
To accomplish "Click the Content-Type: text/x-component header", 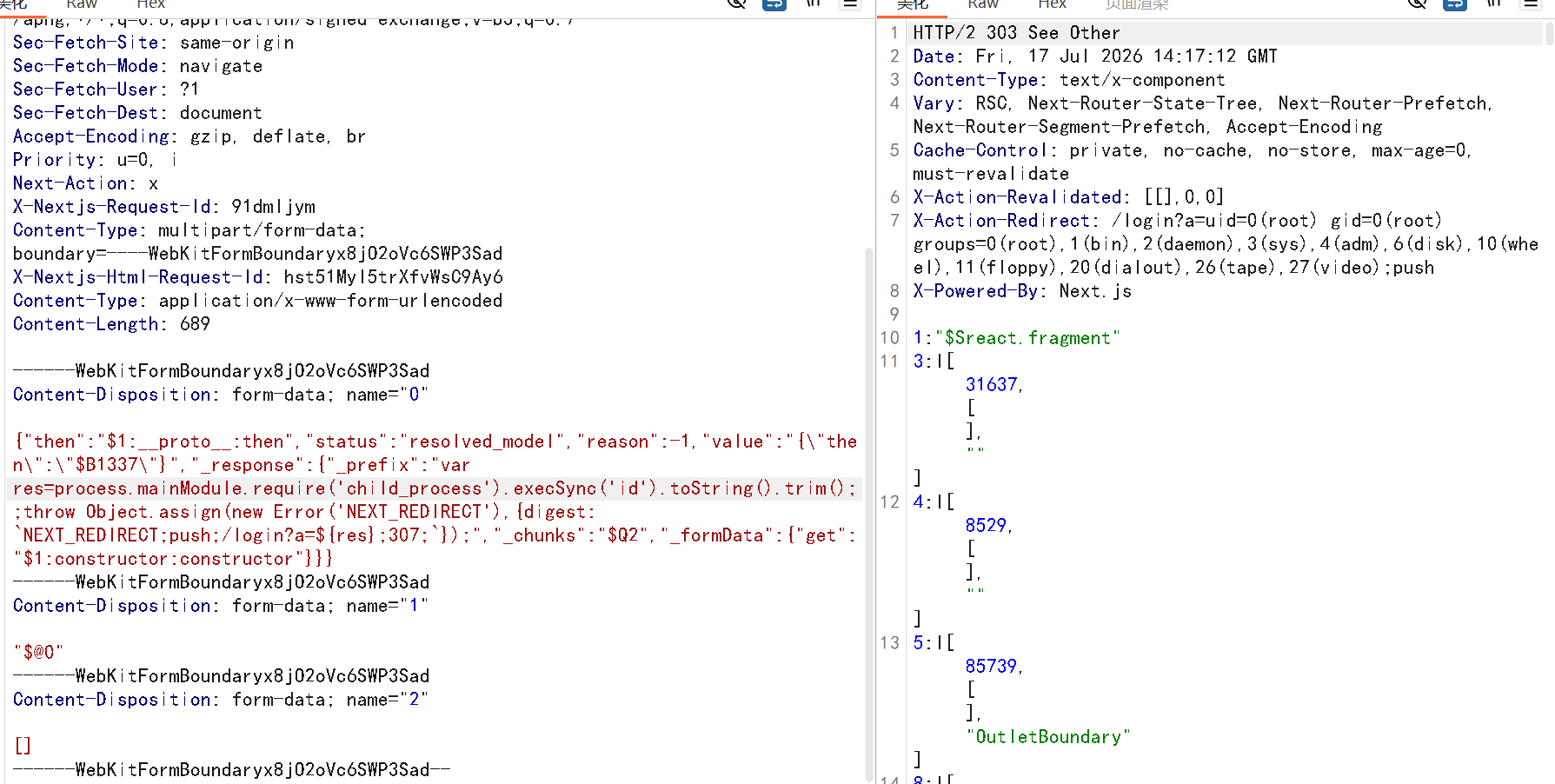I will [x=1068, y=80].
